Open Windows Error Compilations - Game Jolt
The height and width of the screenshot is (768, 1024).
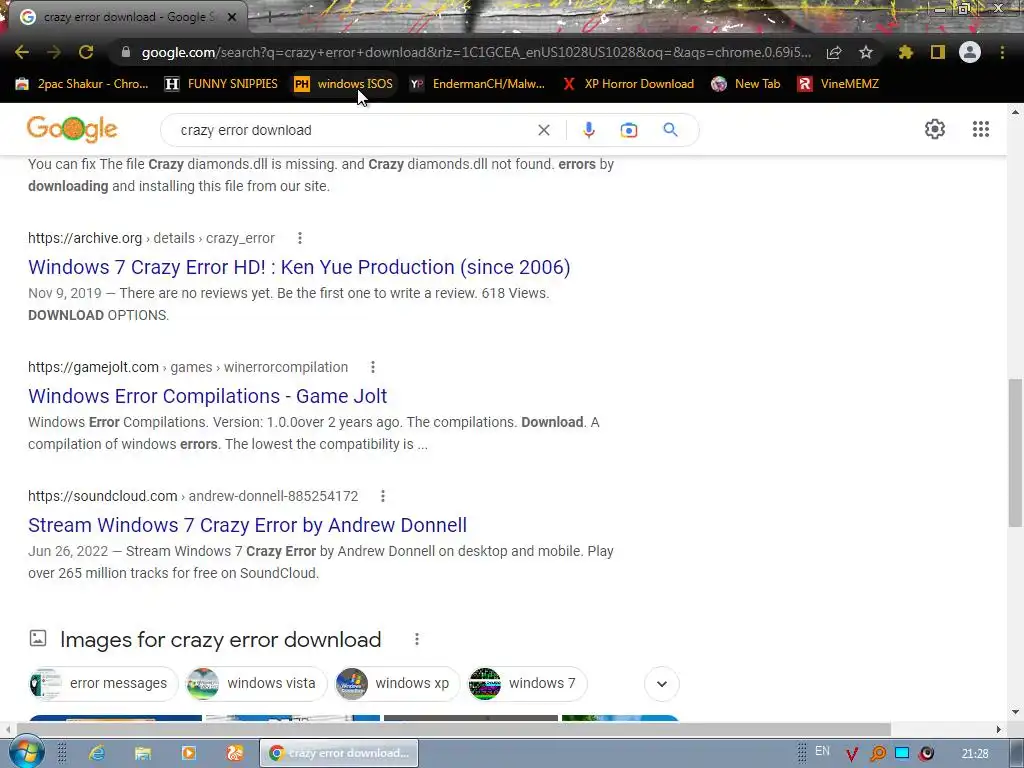tap(208, 396)
